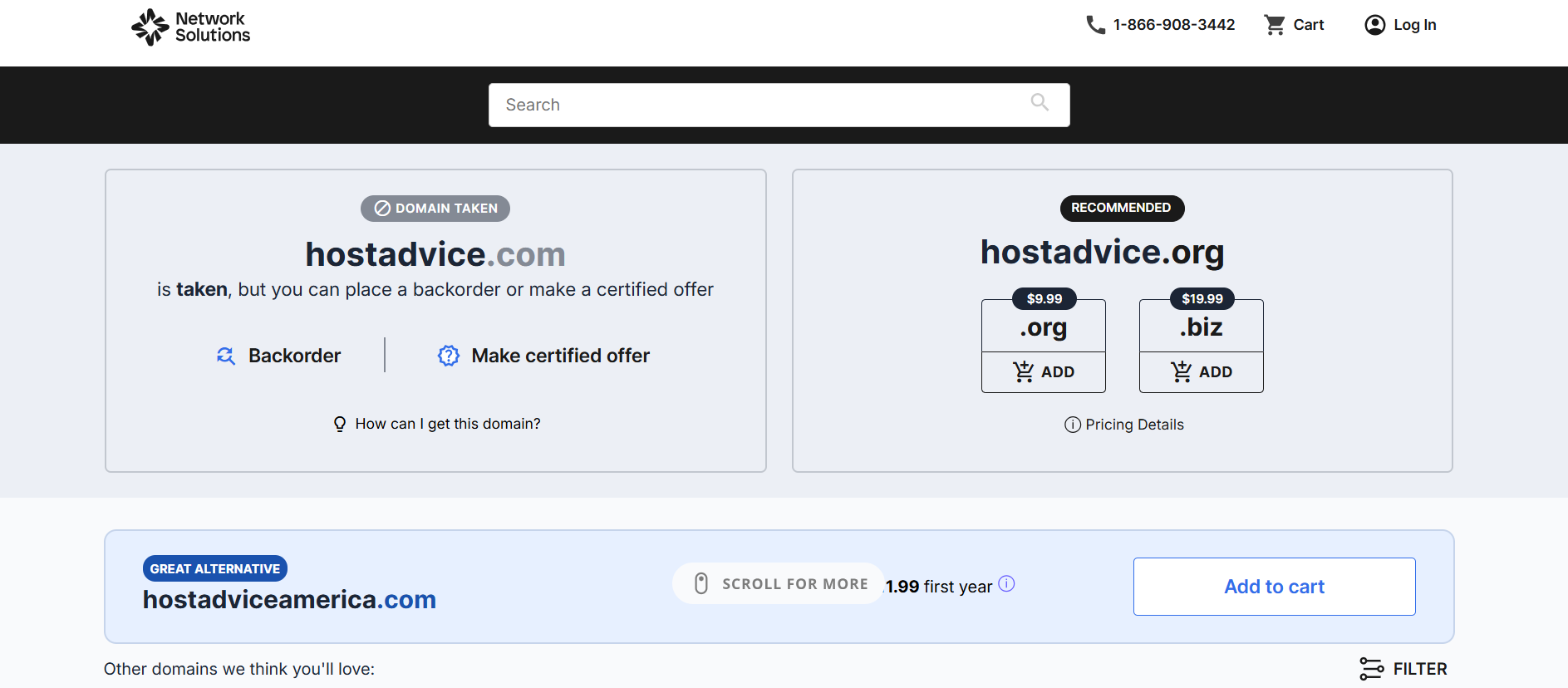This screenshot has height=688, width=1568.
Task: Click the $19.99 price tag
Action: coord(1202,298)
